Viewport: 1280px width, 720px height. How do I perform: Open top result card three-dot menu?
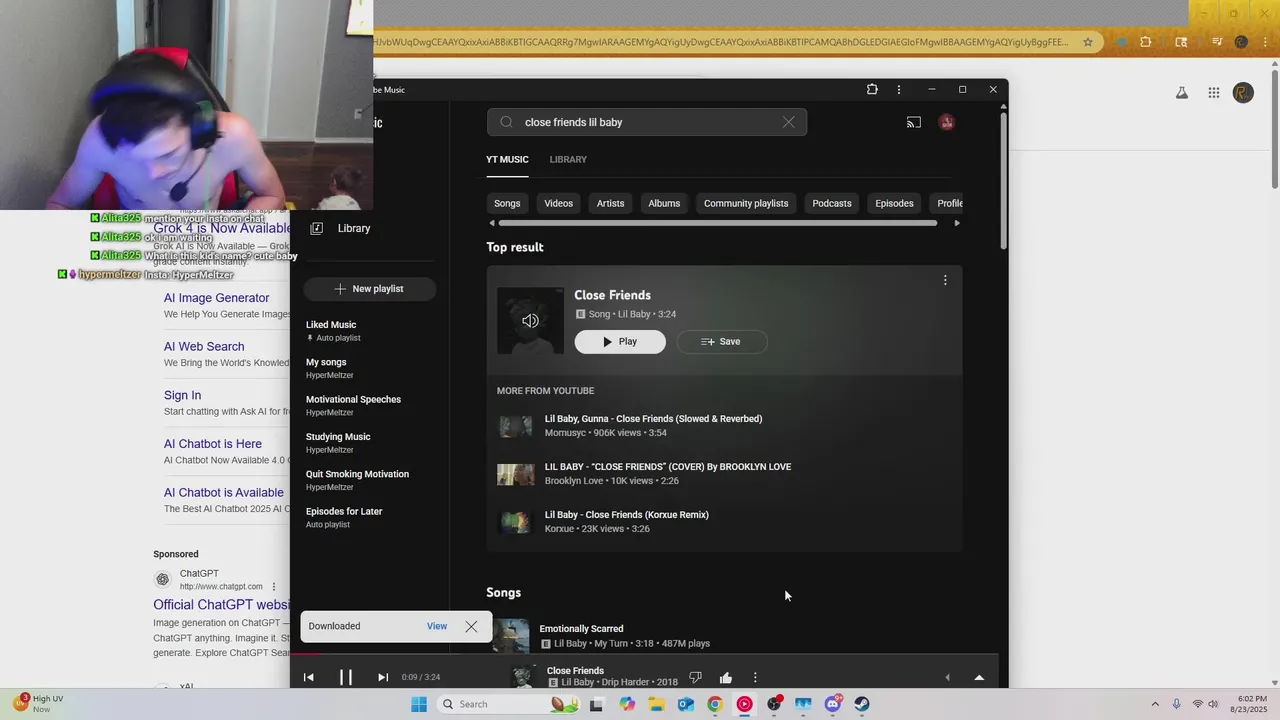coord(945,280)
